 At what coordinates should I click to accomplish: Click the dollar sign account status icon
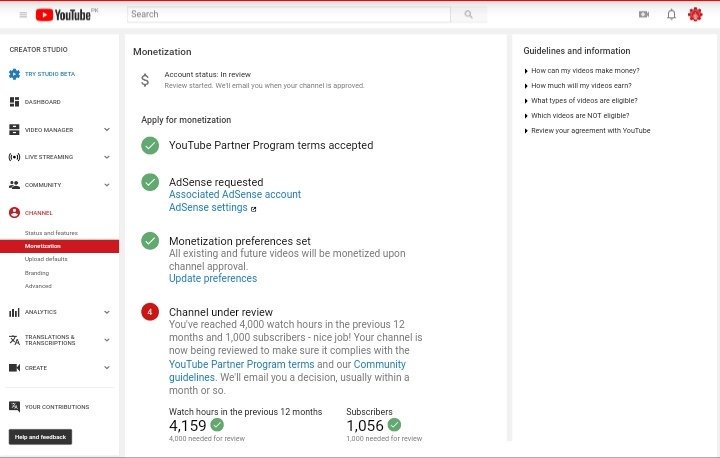coord(145,80)
